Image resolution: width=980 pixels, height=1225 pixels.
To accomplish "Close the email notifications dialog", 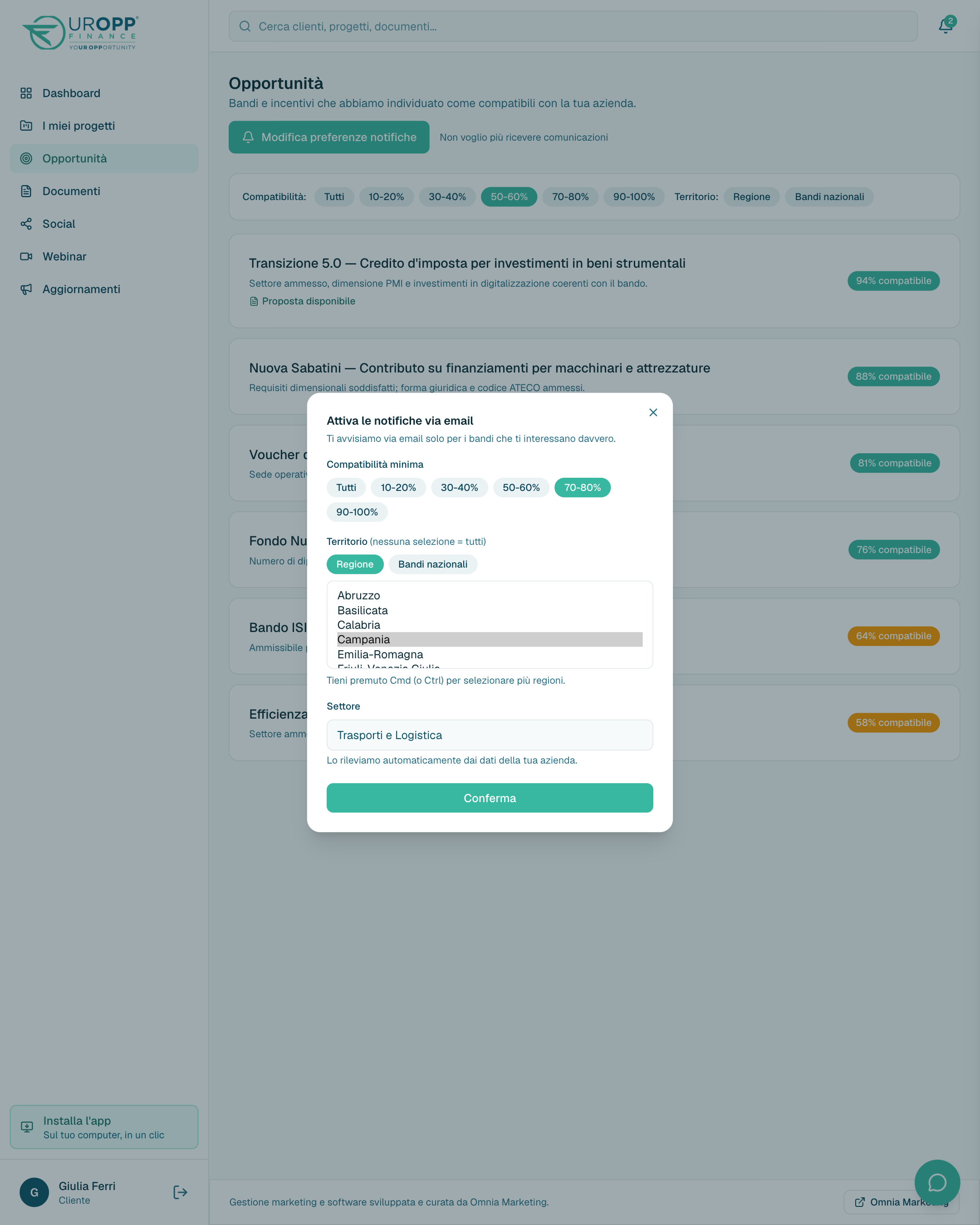I will pos(653,412).
